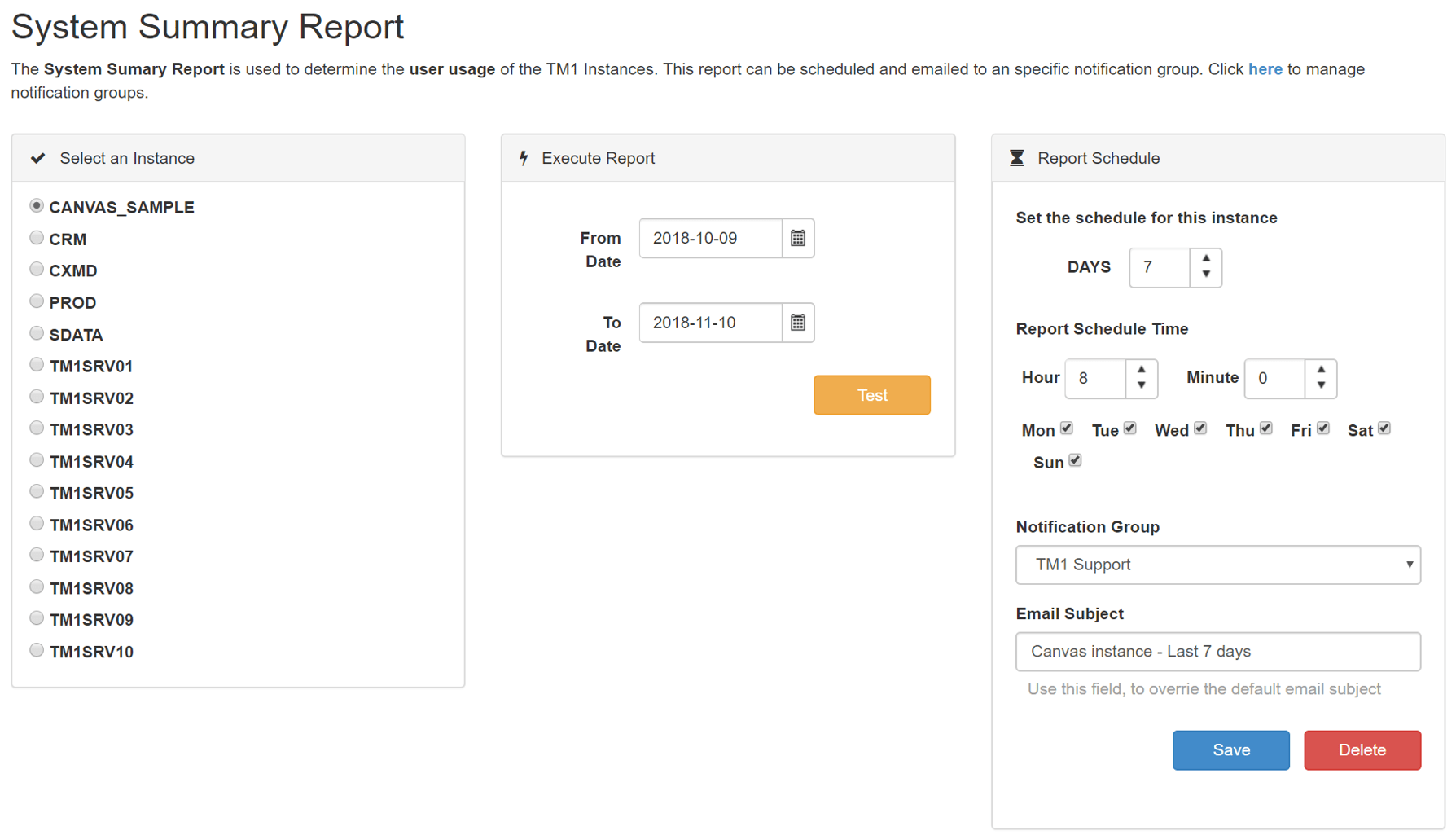Save the report schedule
1456x835 pixels.
pos(1231,750)
